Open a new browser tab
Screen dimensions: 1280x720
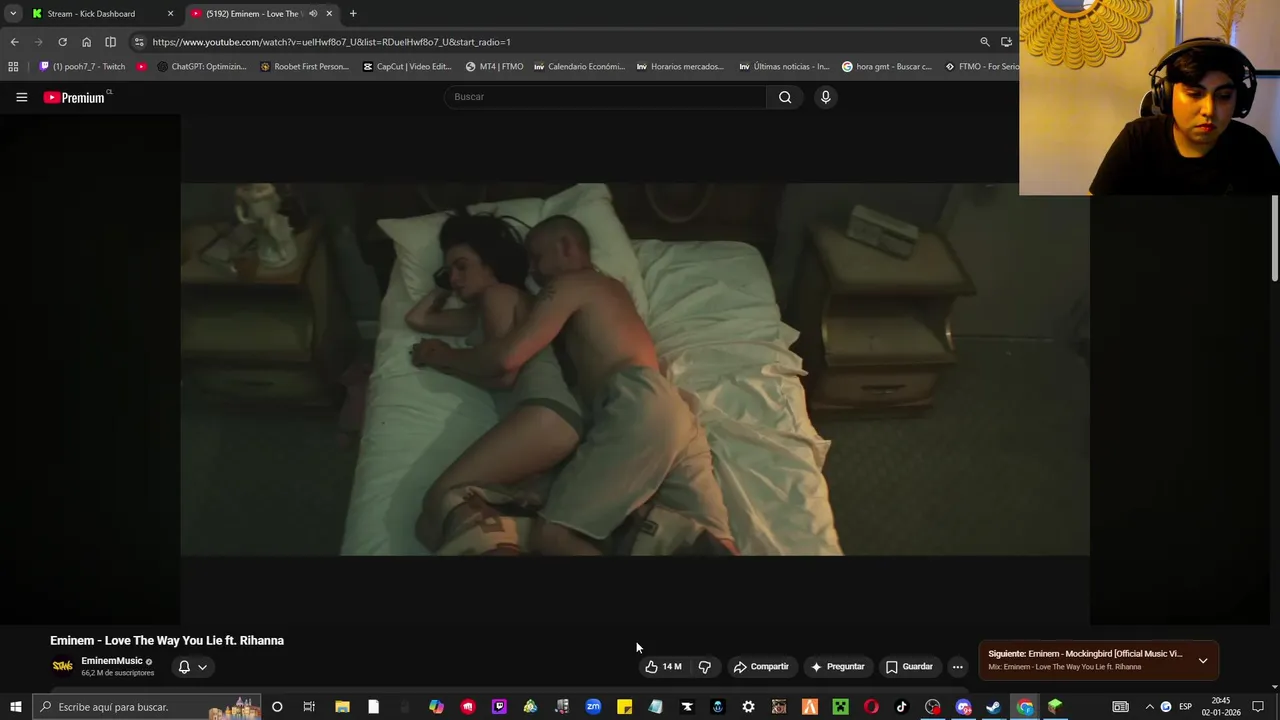353,14
